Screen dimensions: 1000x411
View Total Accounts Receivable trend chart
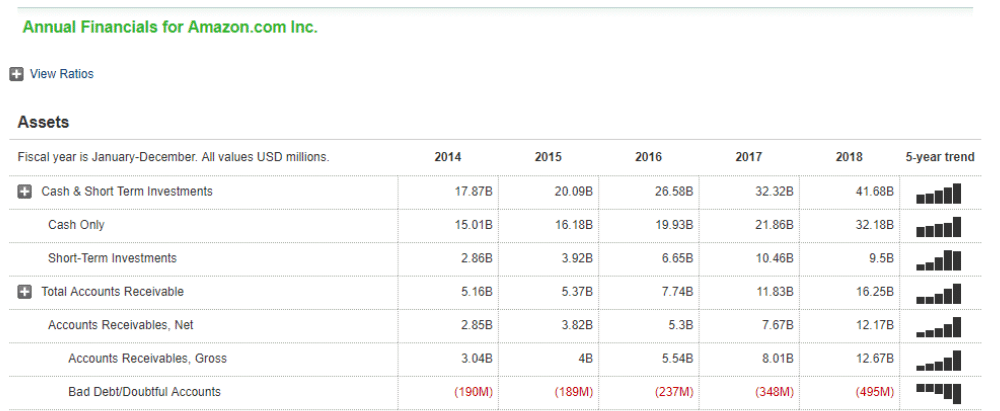(938, 294)
